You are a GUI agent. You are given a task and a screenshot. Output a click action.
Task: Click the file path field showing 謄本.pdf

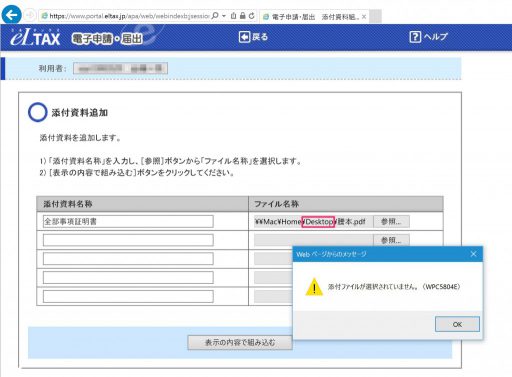coord(313,221)
